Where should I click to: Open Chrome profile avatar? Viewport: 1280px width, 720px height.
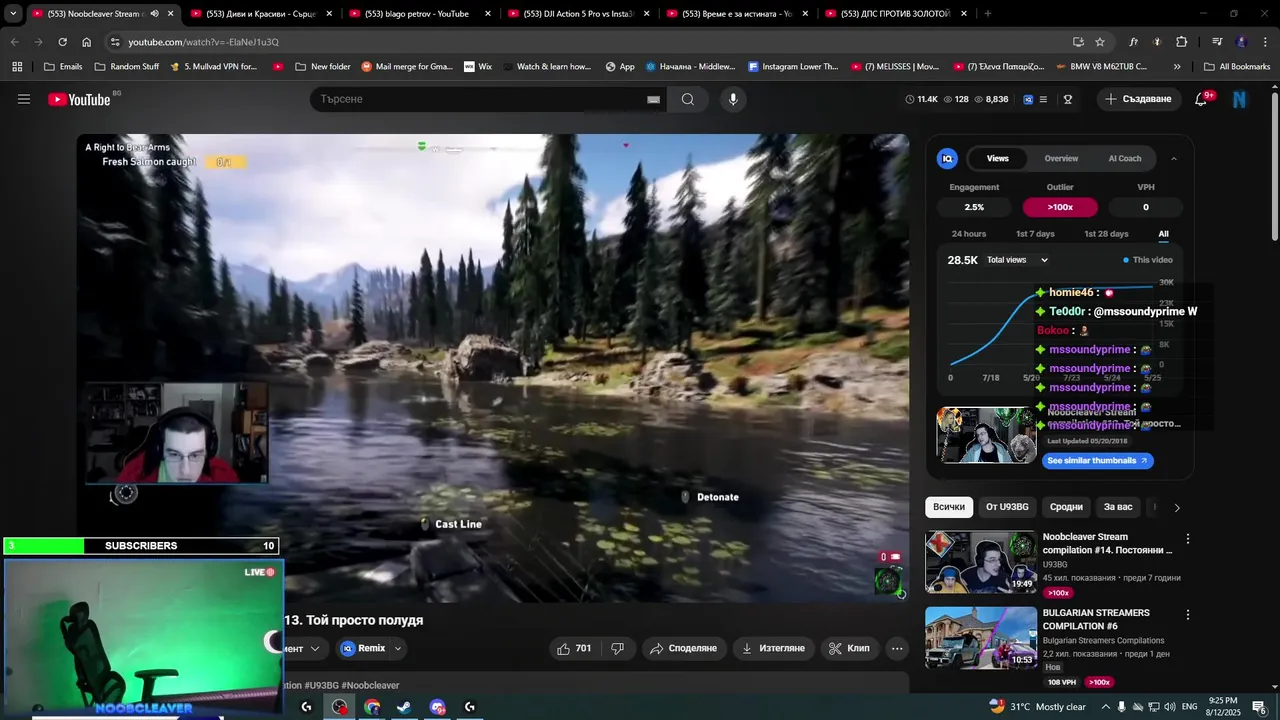[1241, 42]
